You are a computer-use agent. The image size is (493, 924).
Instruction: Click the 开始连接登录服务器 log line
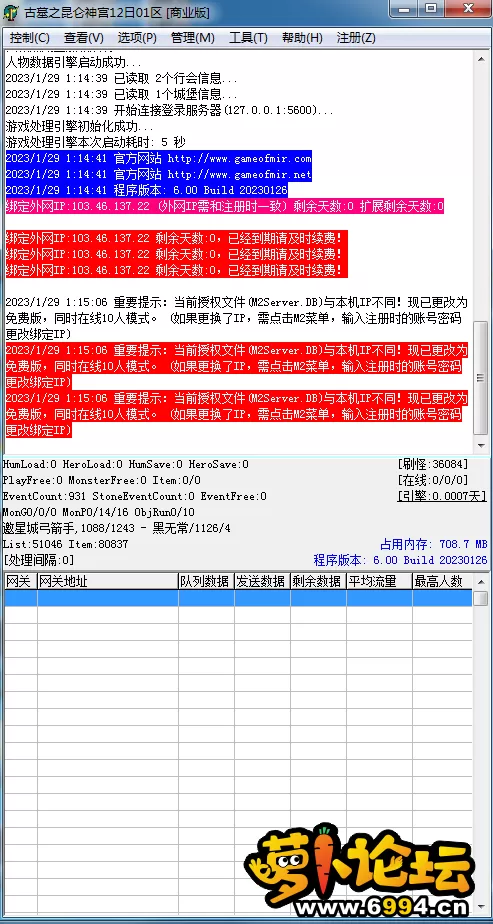click(x=170, y=110)
